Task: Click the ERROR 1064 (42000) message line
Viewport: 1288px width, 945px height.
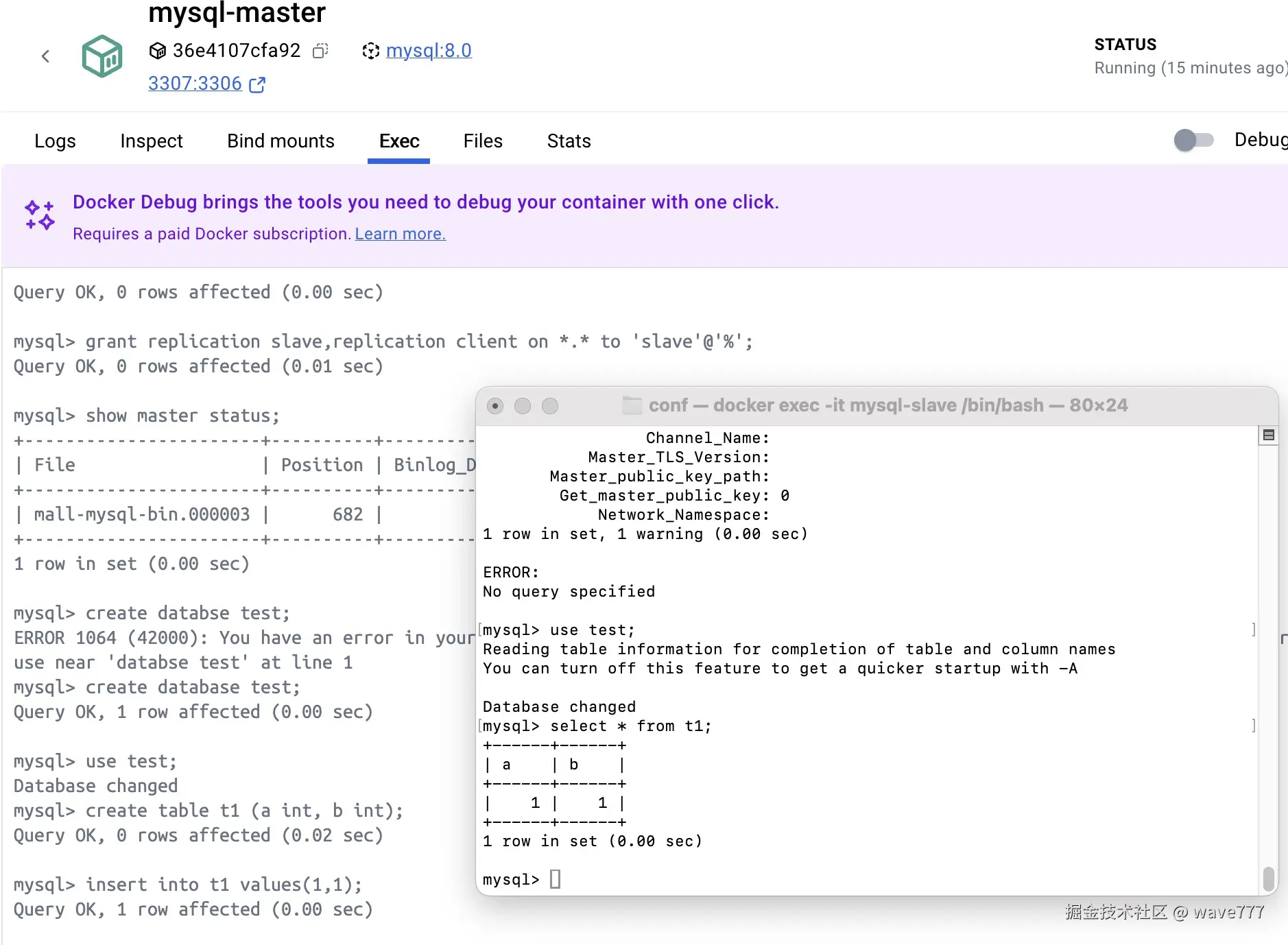Action: [243, 638]
